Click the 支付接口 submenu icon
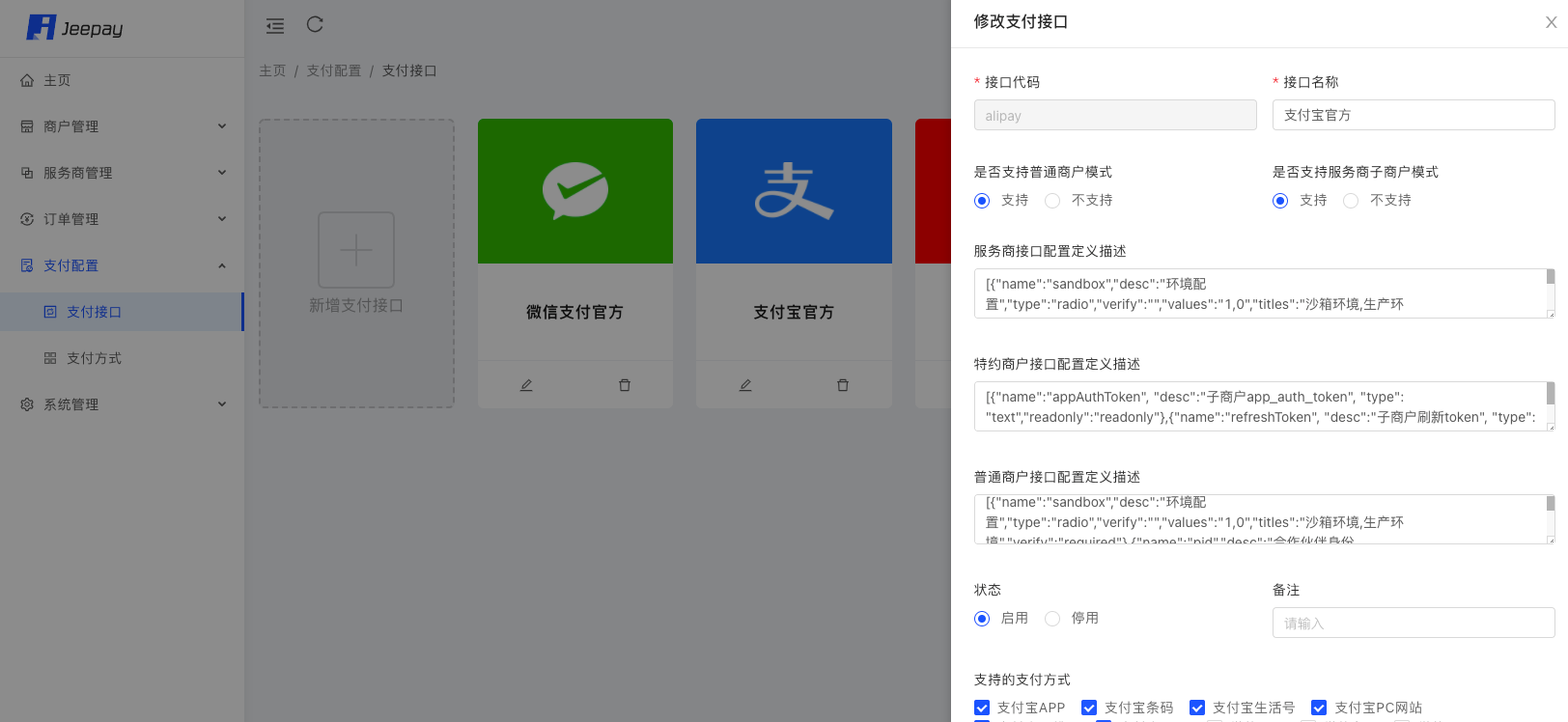Screen dimensions: 1568x722 (50, 312)
